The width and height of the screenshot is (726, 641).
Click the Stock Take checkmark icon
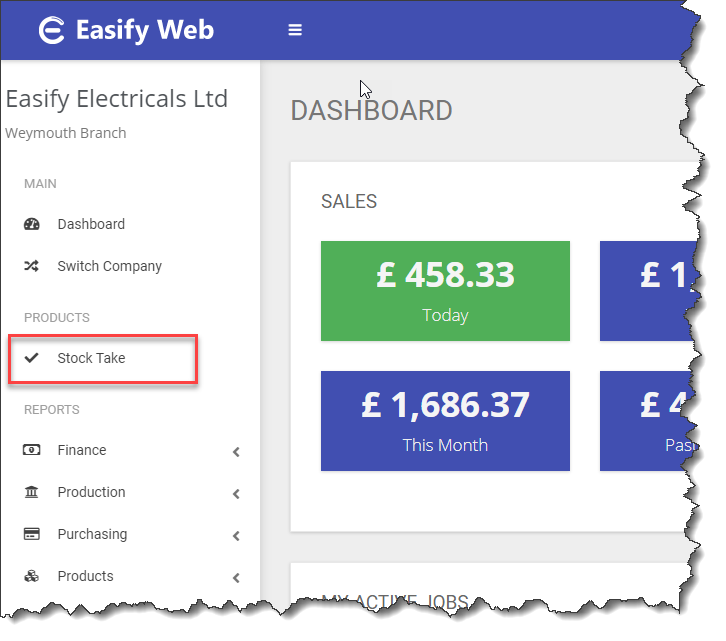[x=31, y=358]
